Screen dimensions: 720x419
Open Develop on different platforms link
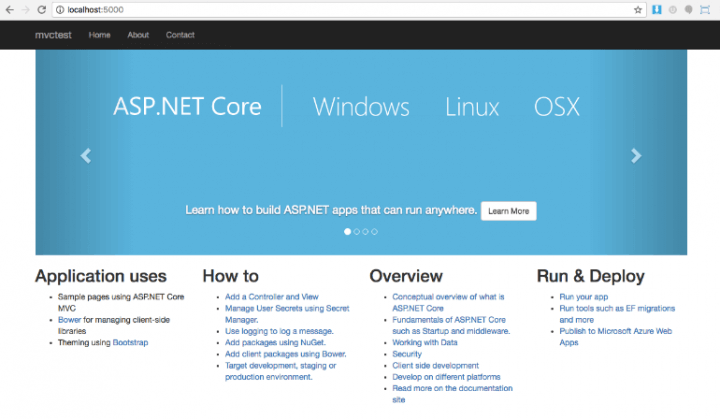coord(446,377)
